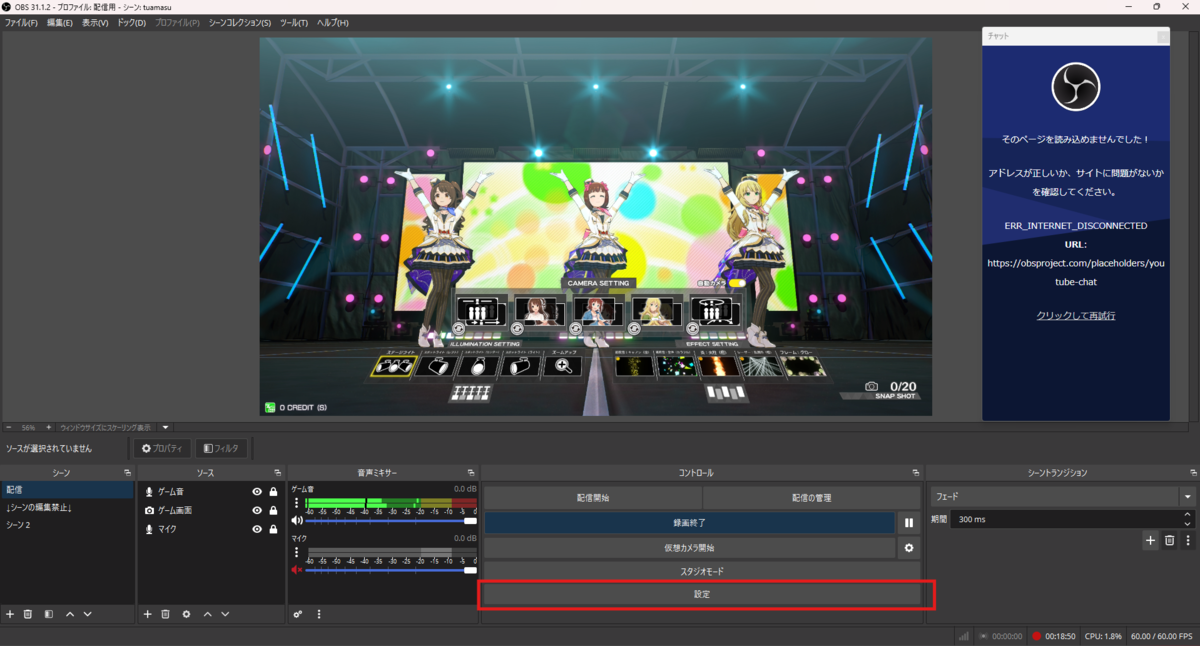Click OBS logo in chat dock
Image resolution: width=1200 pixels, height=646 pixels.
pyautogui.click(x=1076, y=87)
